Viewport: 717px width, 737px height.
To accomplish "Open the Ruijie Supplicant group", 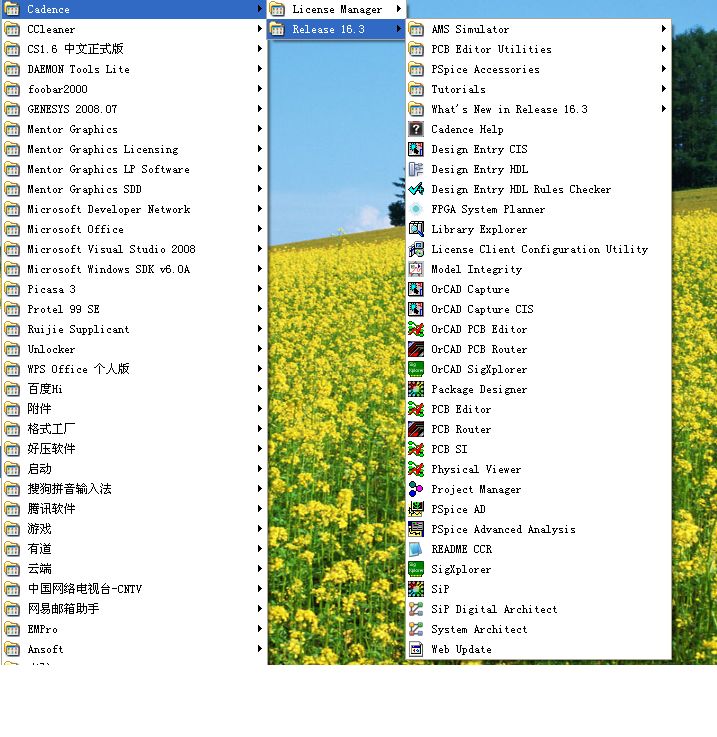I will [134, 329].
